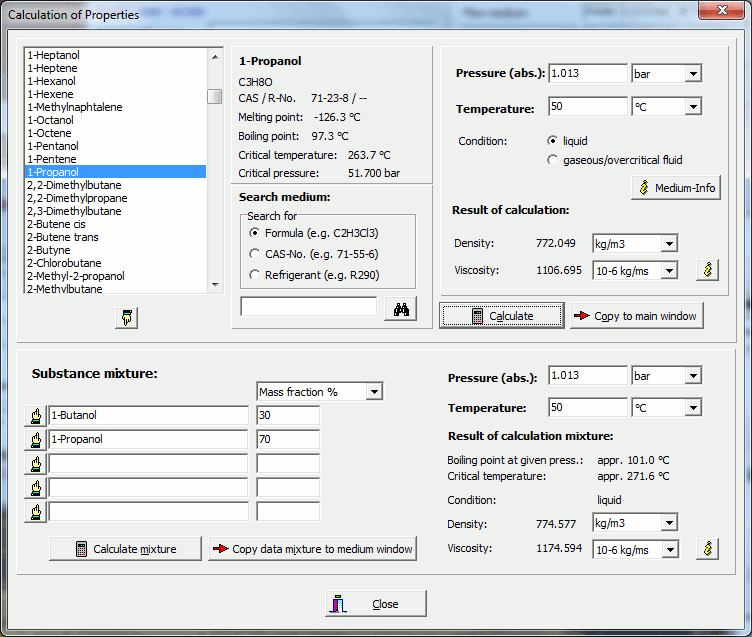The image size is (752, 637).
Task: Choose gaseous/overcritical fluid condition
Action: click(553, 160)
